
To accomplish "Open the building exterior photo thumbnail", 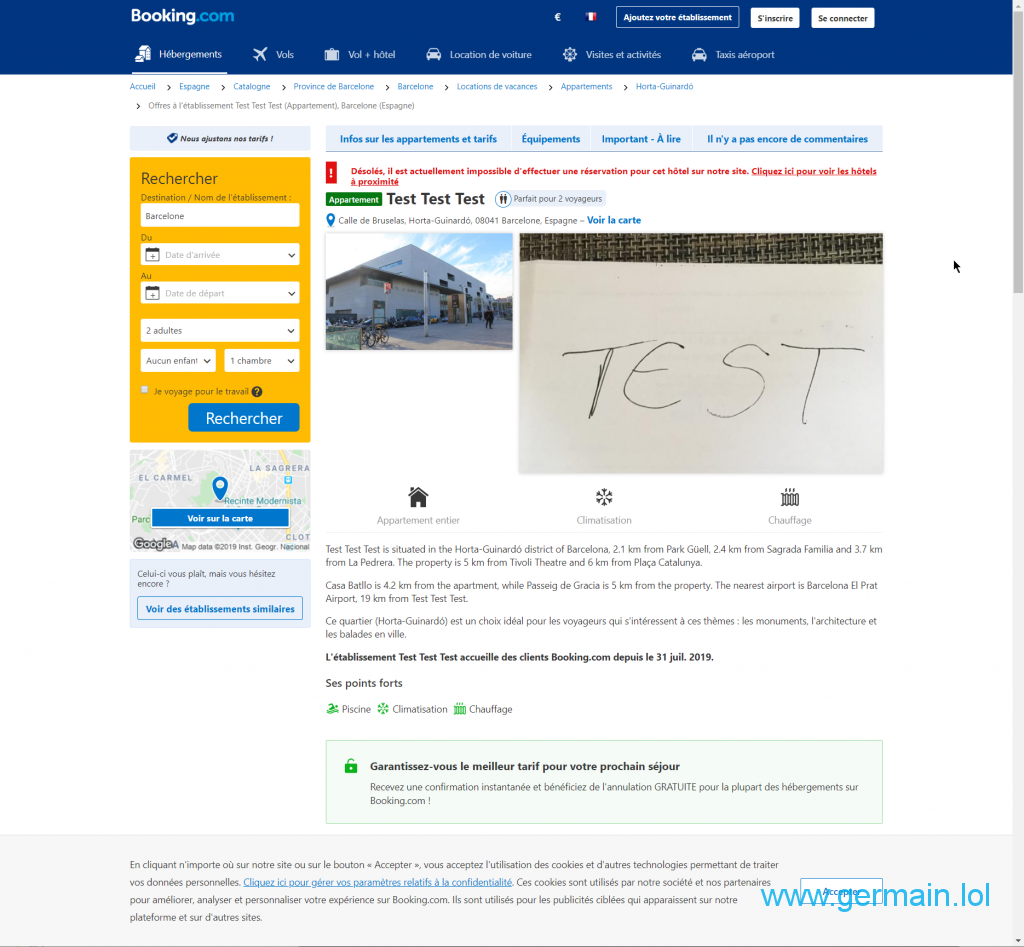I will pyautogui.click(x=419, y=292).
